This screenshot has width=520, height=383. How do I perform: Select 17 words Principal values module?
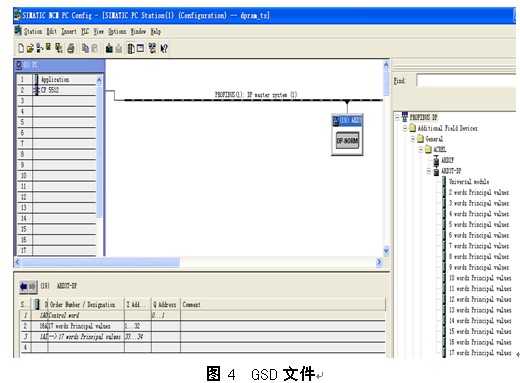click(480, 353)
